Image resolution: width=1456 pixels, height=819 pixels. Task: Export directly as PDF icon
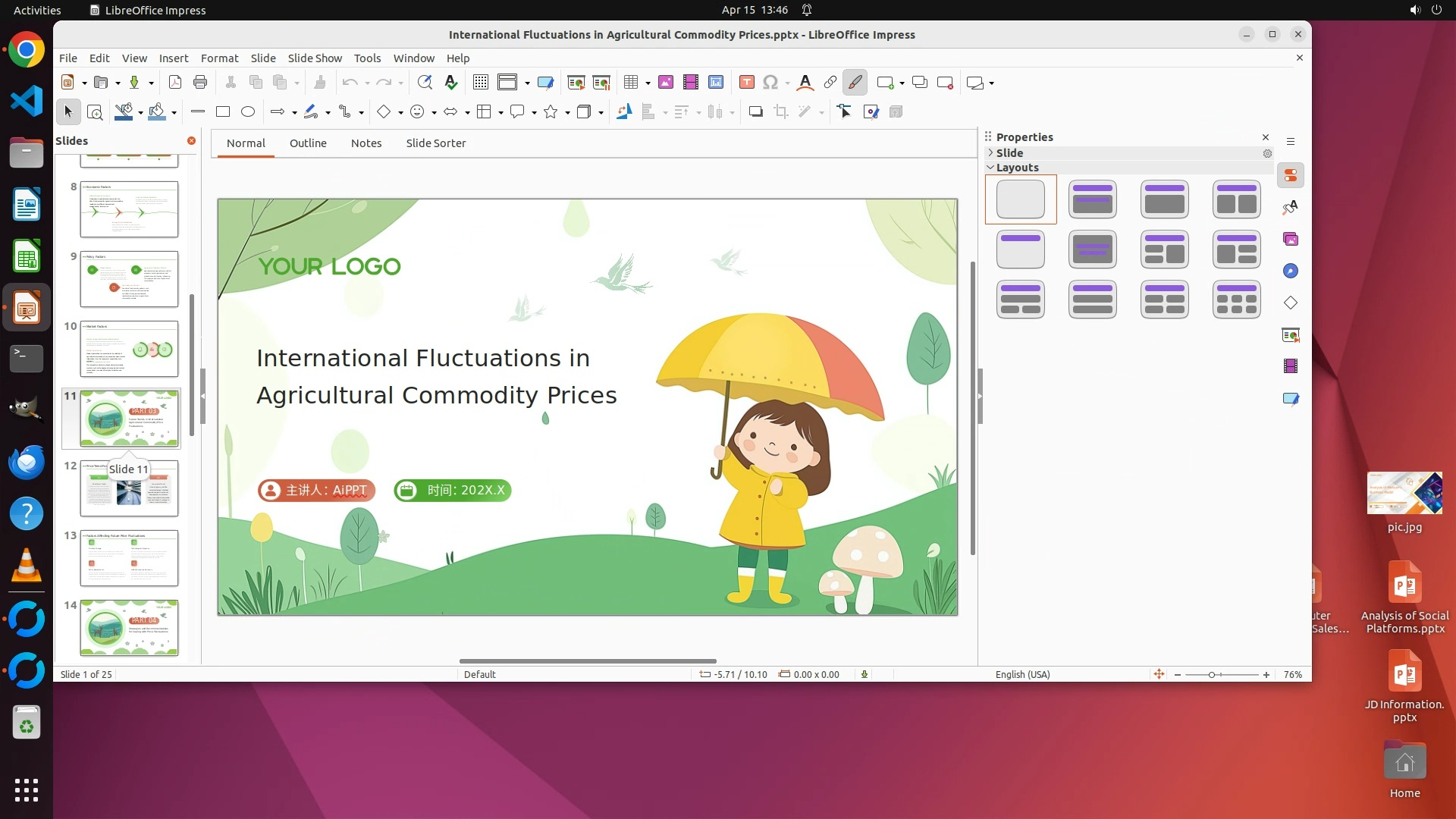(x=174, y=83)
